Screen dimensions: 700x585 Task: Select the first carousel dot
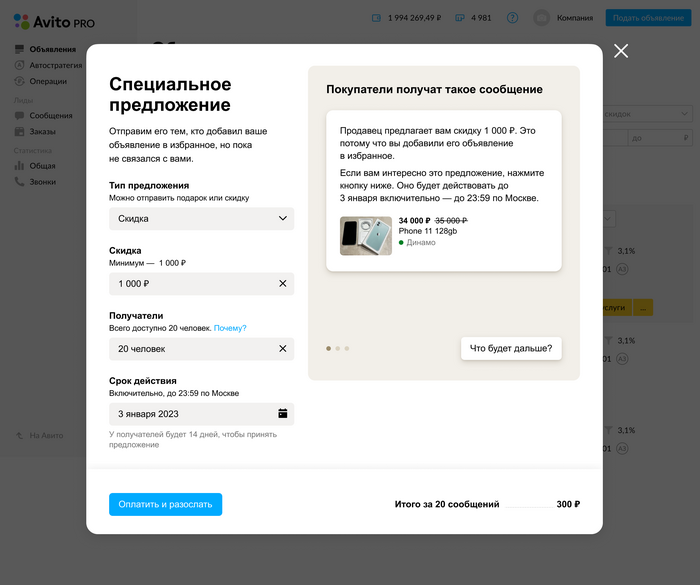point(329,348)
